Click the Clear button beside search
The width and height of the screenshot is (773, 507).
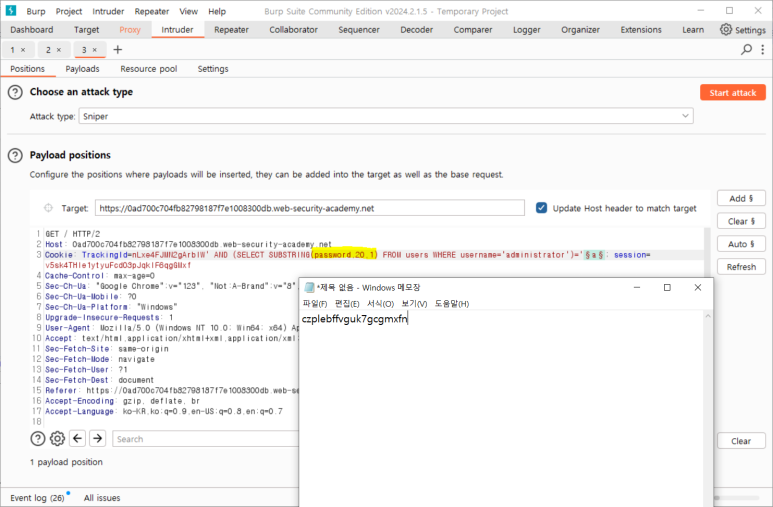[741, 441]
